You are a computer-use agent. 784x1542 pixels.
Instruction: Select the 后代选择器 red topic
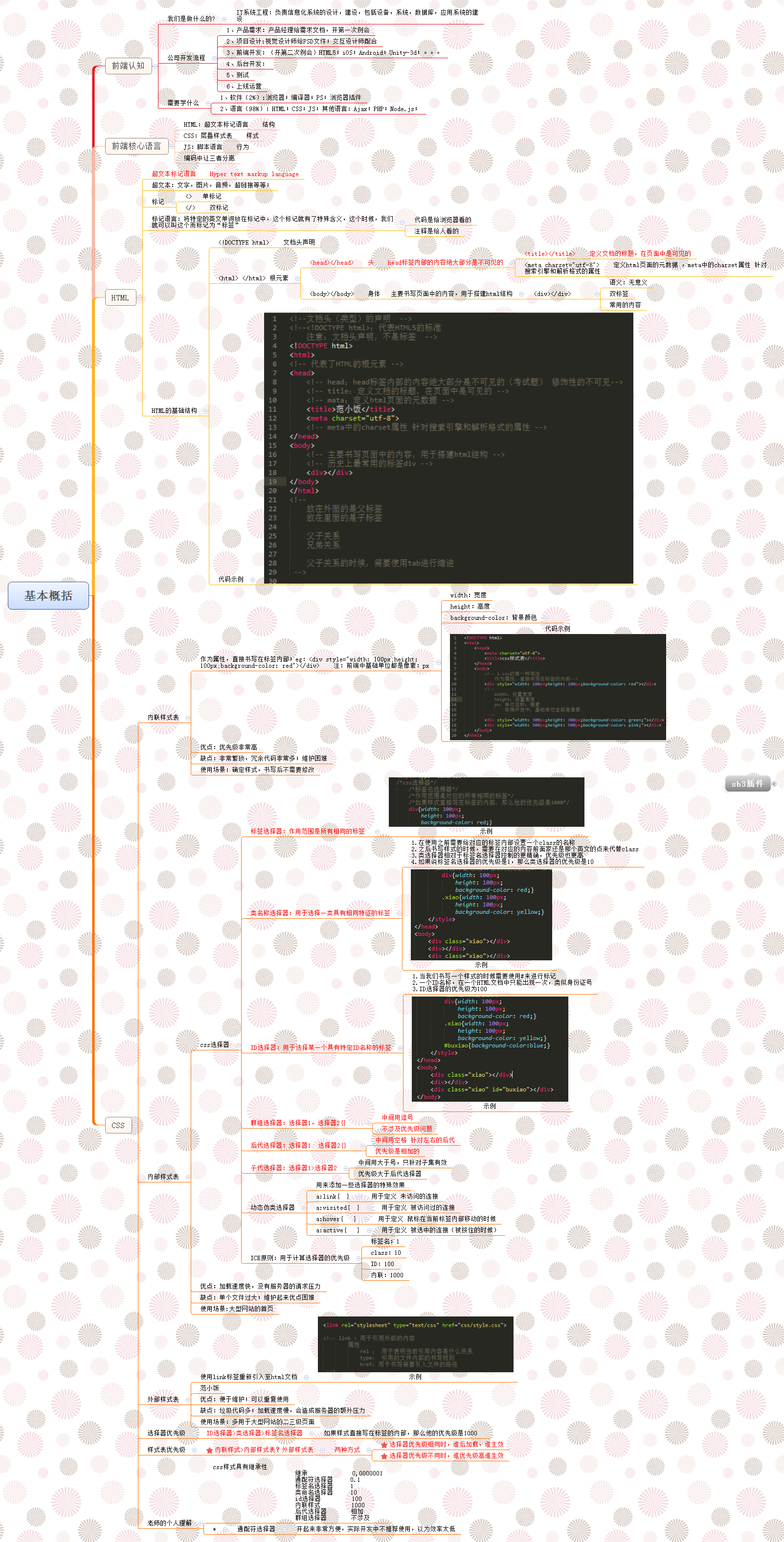(298, 1146)
